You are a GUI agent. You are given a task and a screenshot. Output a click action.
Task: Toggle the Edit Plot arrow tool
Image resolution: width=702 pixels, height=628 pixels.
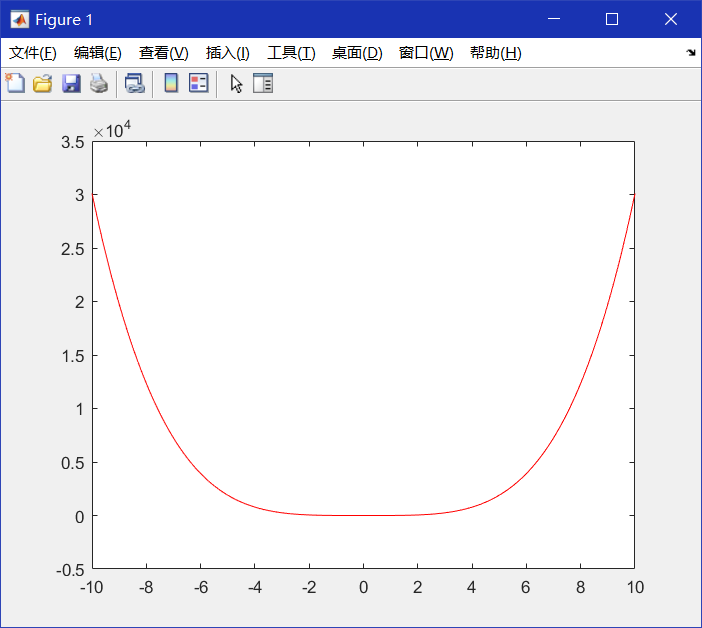point(236,83)
